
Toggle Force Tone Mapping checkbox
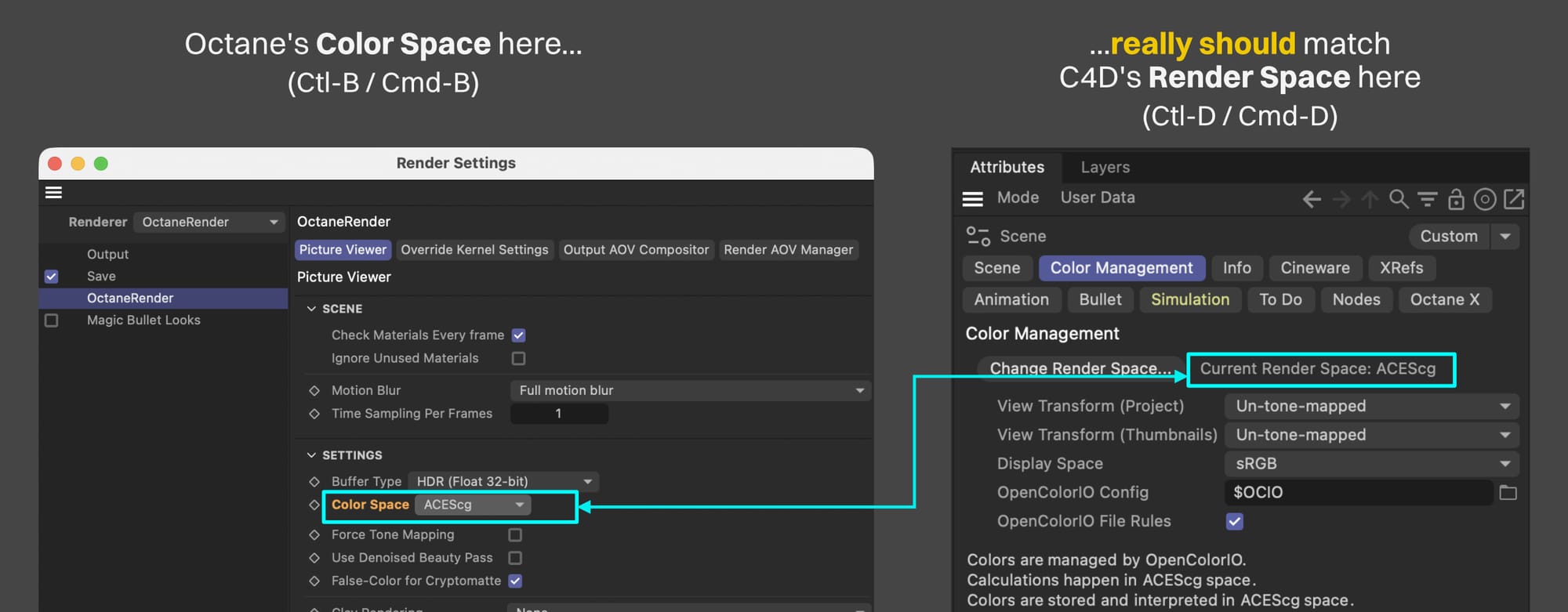(515, 534)
